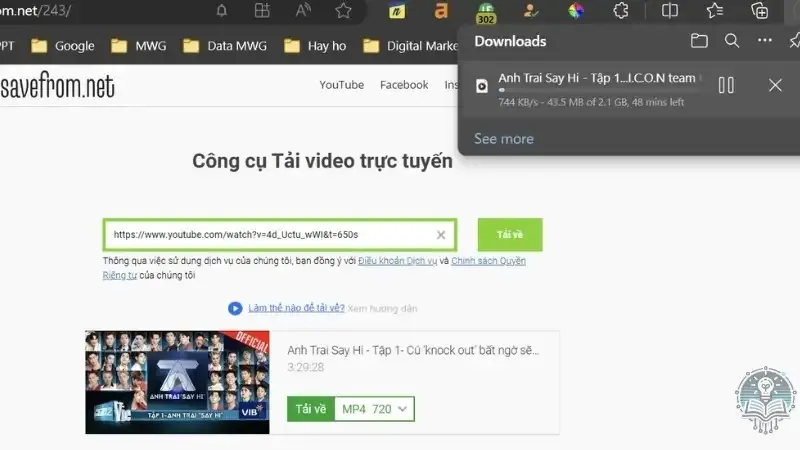This screenshot has height=450, width=800.
Task: Open downloads folder in Downloads panel
Action: pyautogui.click(x=699, y=41)
